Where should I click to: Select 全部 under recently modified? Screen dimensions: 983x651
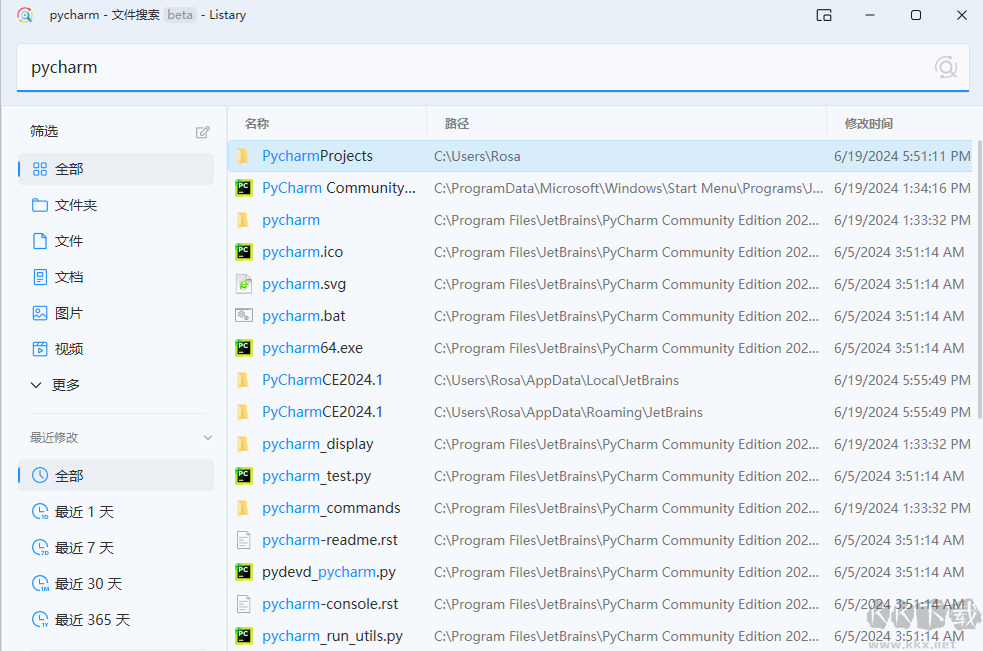click(116, 475)
